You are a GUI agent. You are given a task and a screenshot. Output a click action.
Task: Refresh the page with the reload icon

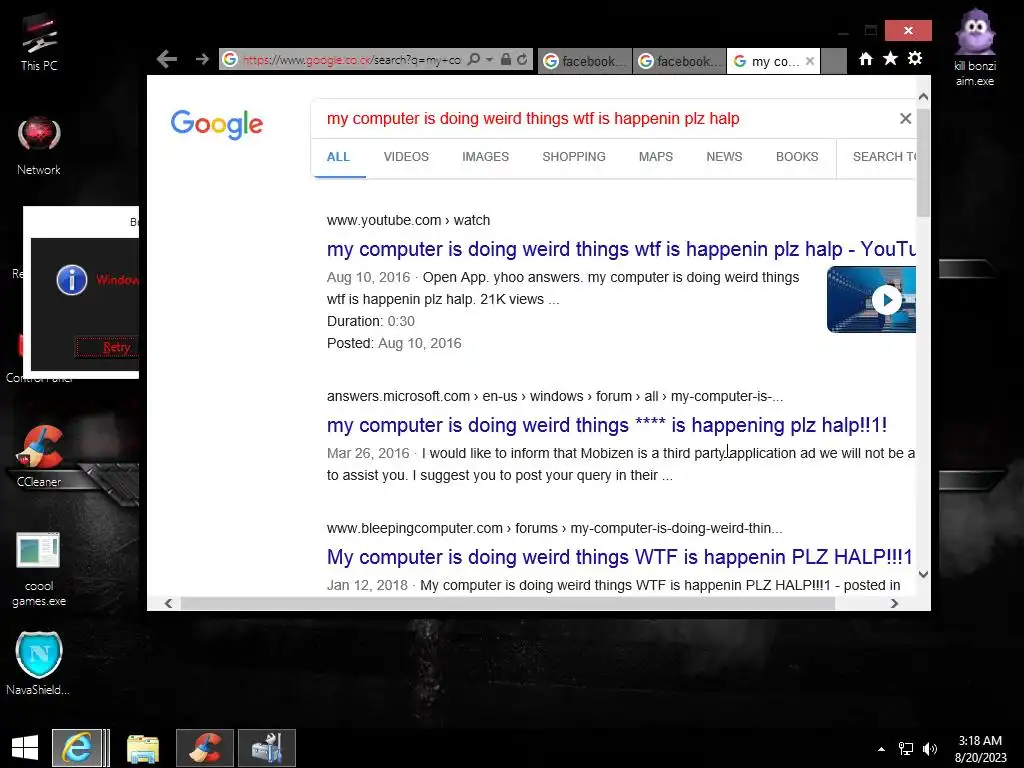[x=522, y=59]
